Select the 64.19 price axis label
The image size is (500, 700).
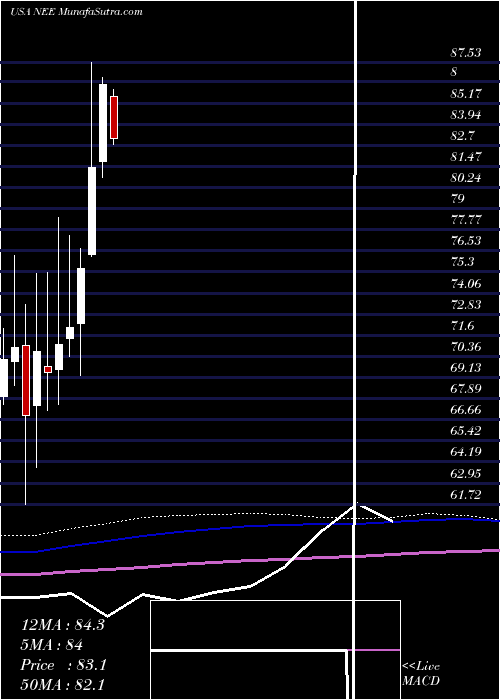(x=466, y=451)
